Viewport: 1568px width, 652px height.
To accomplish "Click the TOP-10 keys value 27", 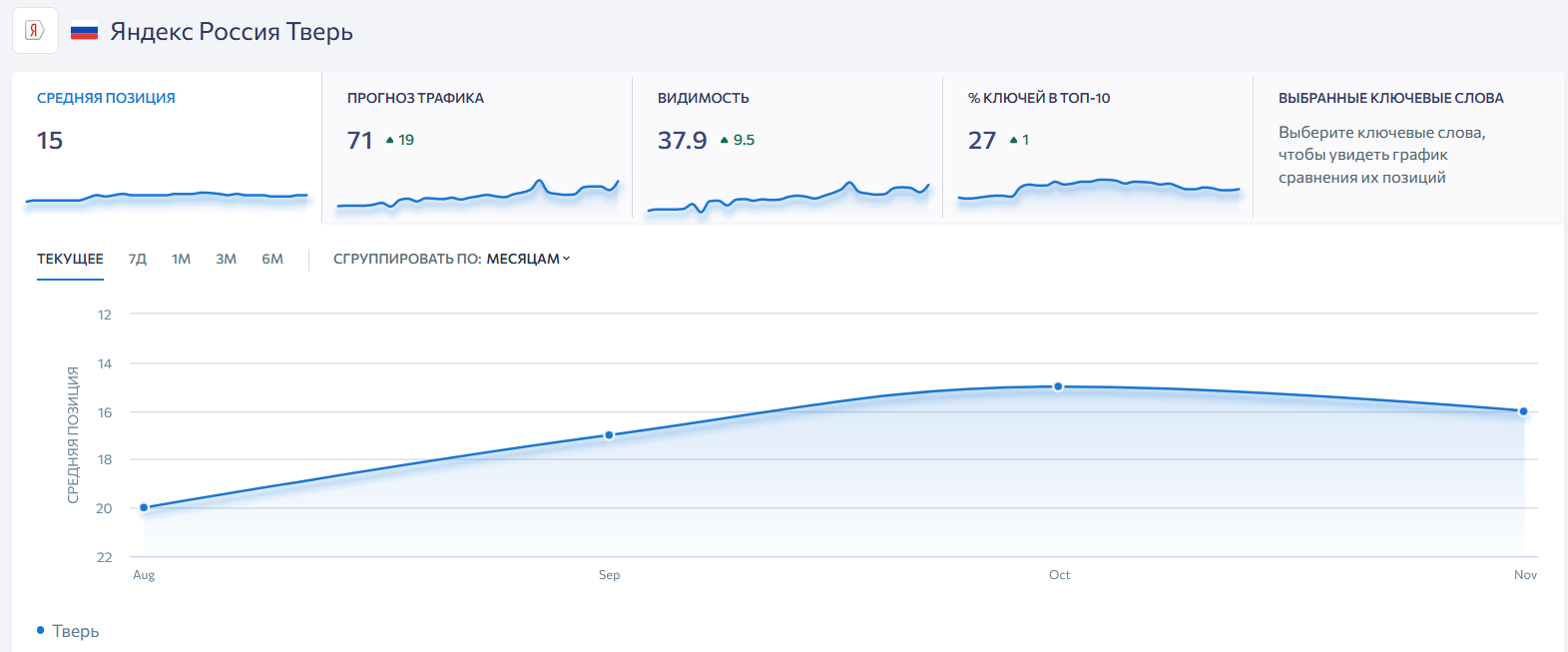I will [982, 141].
